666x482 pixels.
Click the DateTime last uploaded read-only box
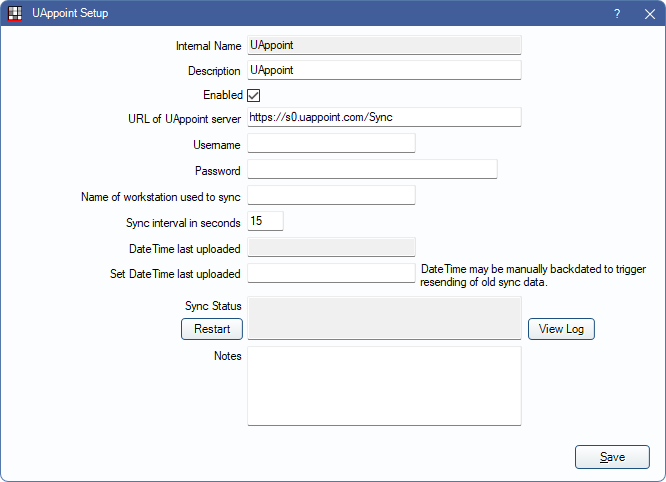[x=331, y=247]
